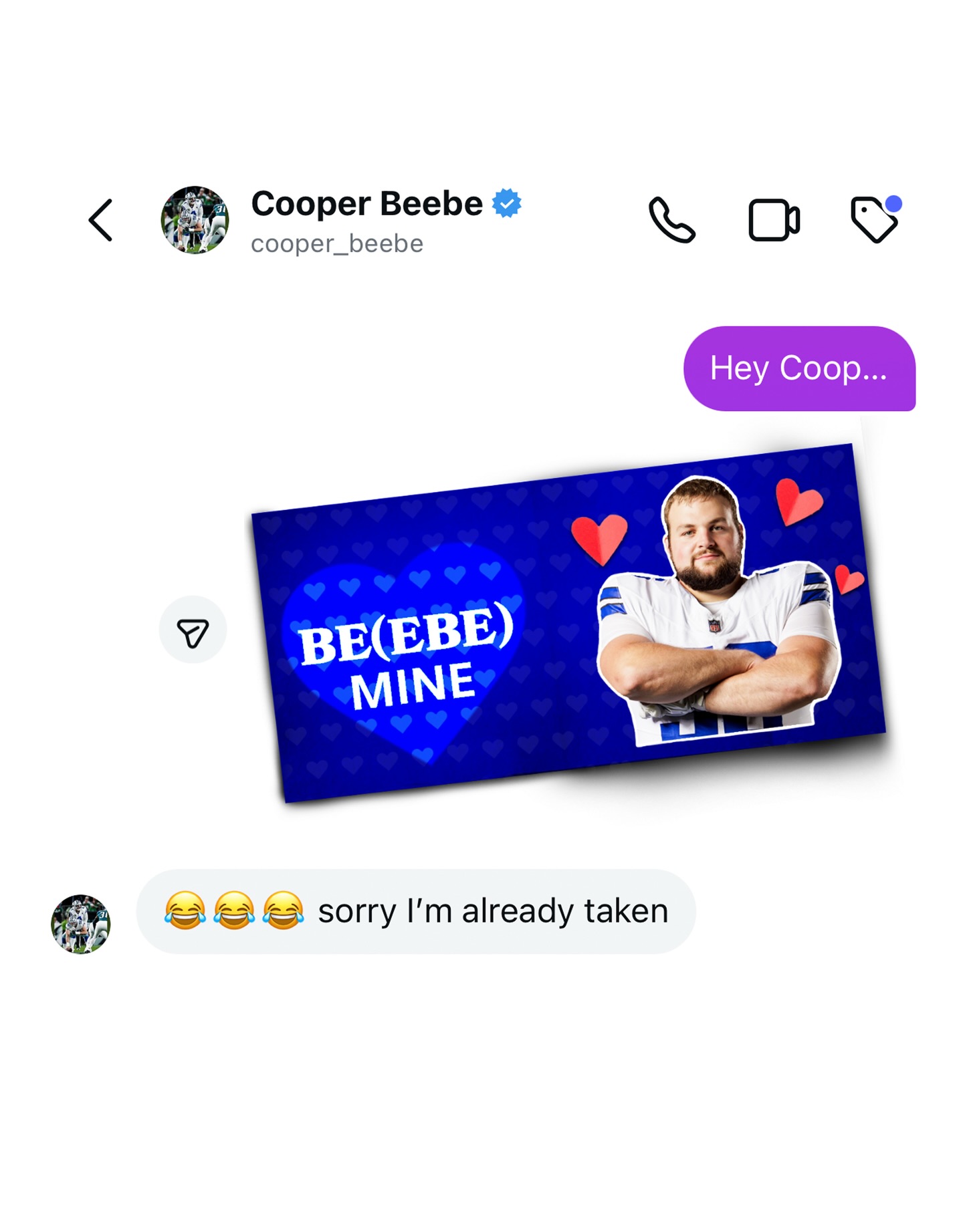
Task: Click the red heart at the card's top right
Action: click(x=797, y=501)
